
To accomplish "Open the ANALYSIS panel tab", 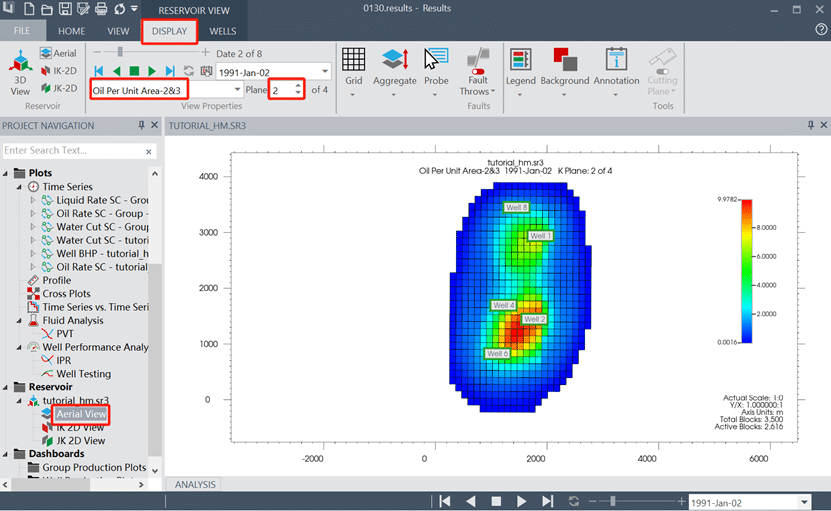I will (196, 485).
